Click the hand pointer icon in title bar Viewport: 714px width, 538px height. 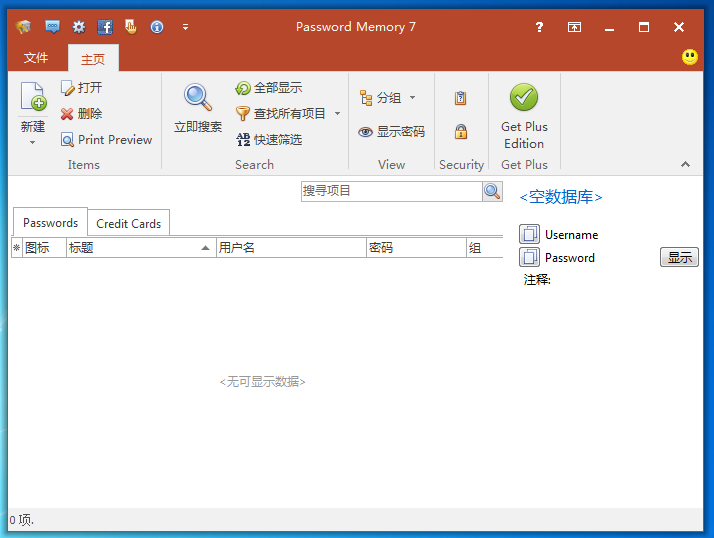[131, 27]
